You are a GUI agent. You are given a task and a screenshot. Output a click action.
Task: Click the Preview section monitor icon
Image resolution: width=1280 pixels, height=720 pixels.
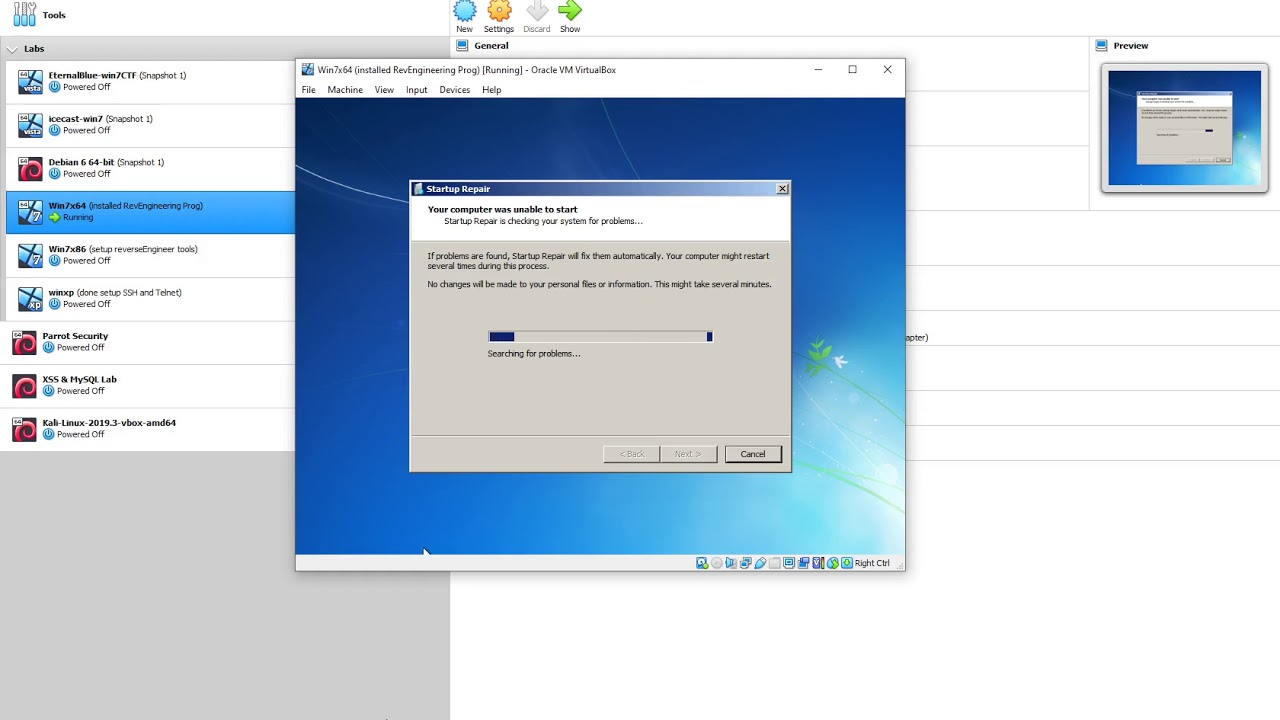coord(1101,45)
